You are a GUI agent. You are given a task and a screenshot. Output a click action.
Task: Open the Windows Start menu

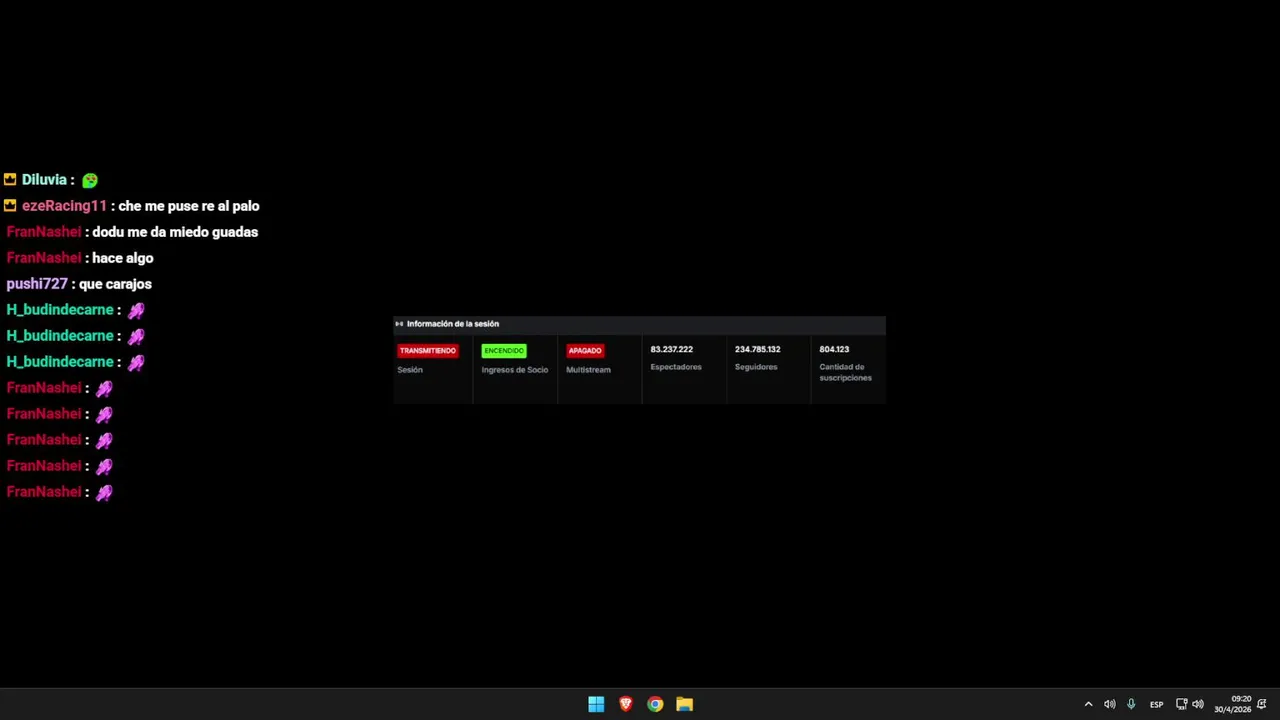click(596, 704)
